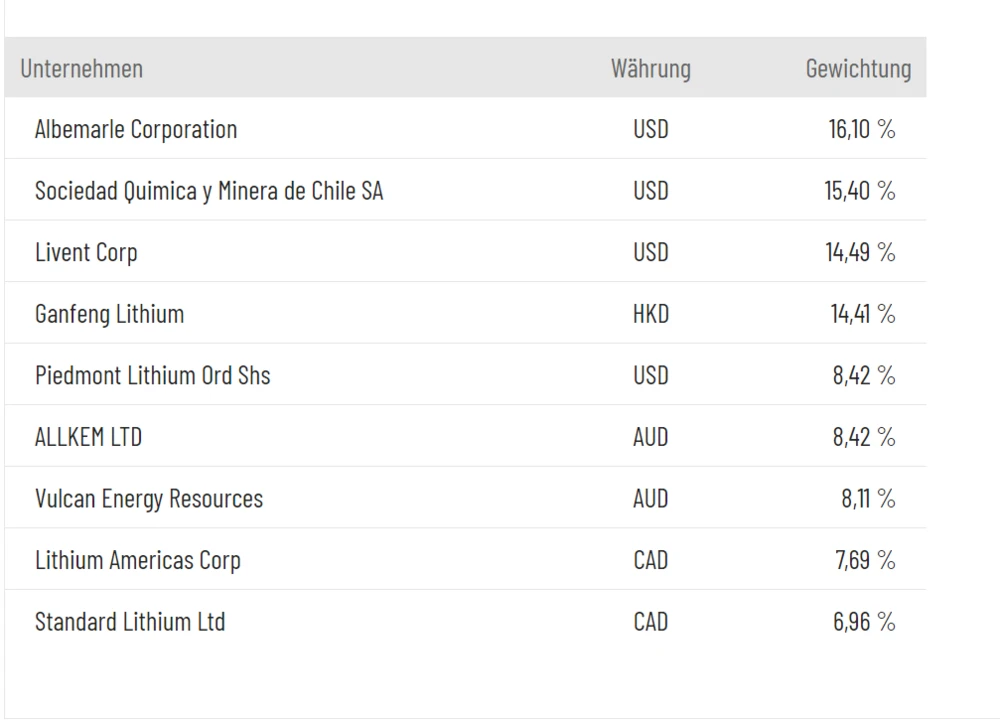1000x720 pixels.
Task: Click the Ganfeng Lithium company link
Action: click(109, 314)
